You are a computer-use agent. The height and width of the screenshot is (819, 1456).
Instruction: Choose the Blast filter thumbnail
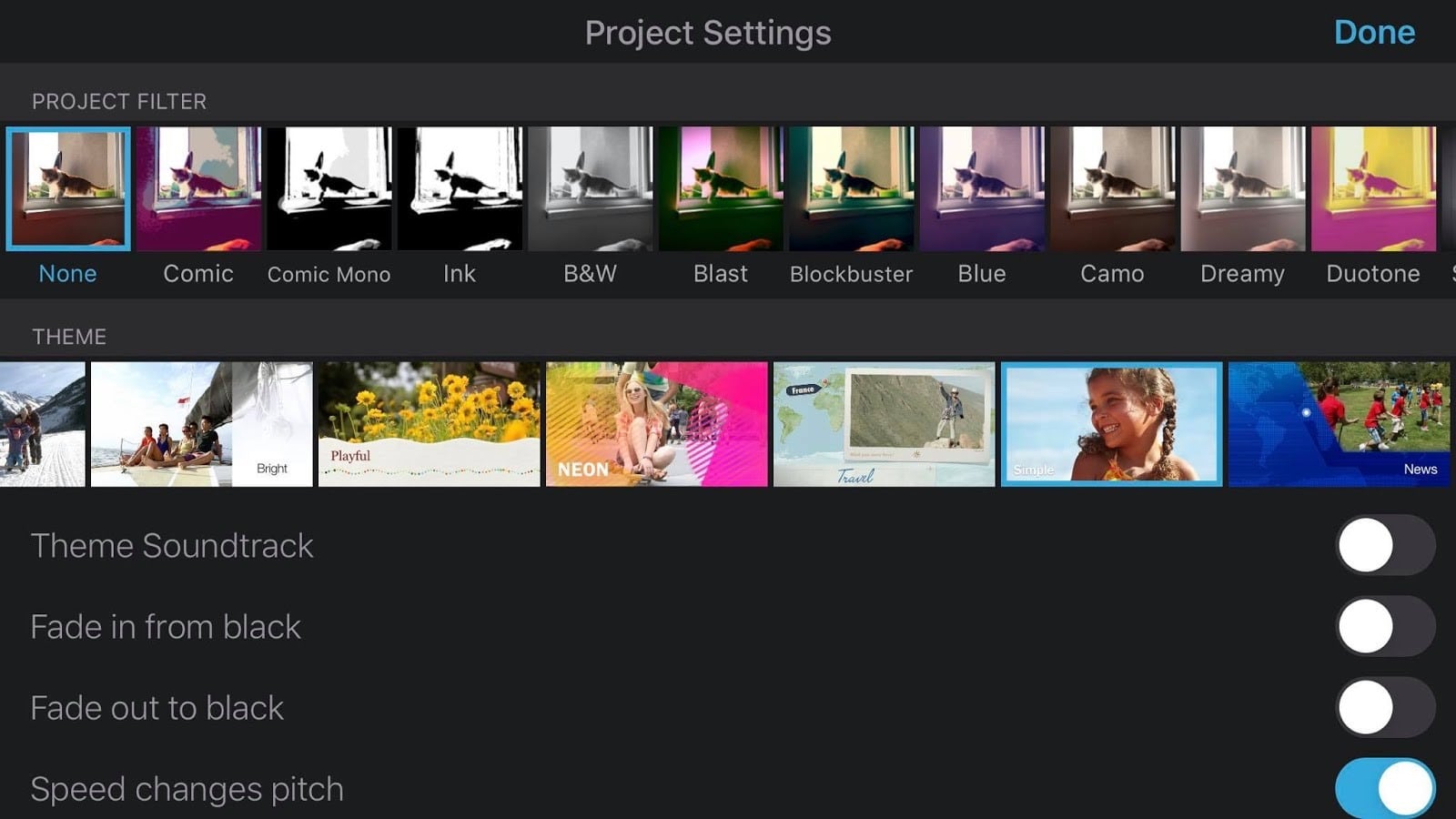pyautogui.click(x=721, y=188)
